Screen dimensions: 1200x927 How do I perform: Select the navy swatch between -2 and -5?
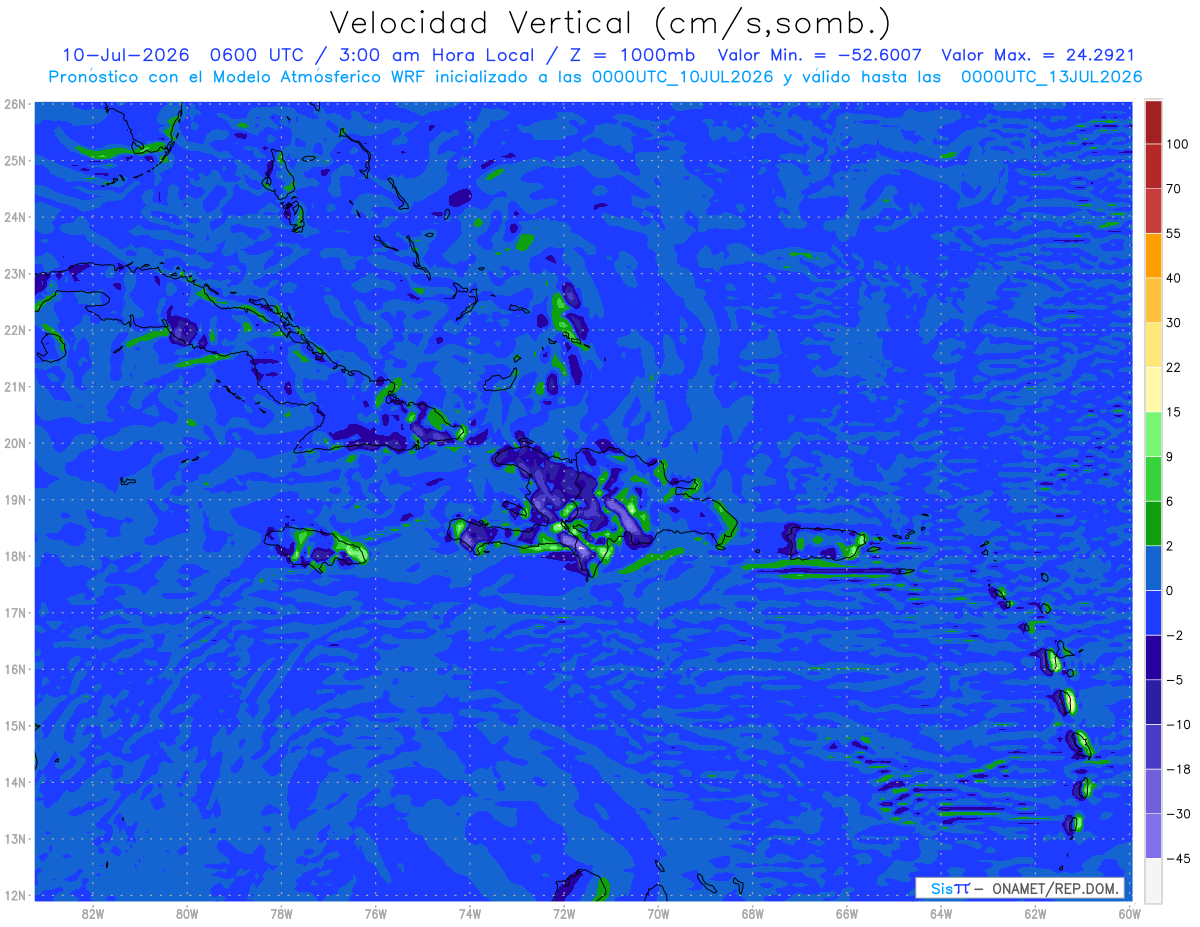click(1153, 657)
